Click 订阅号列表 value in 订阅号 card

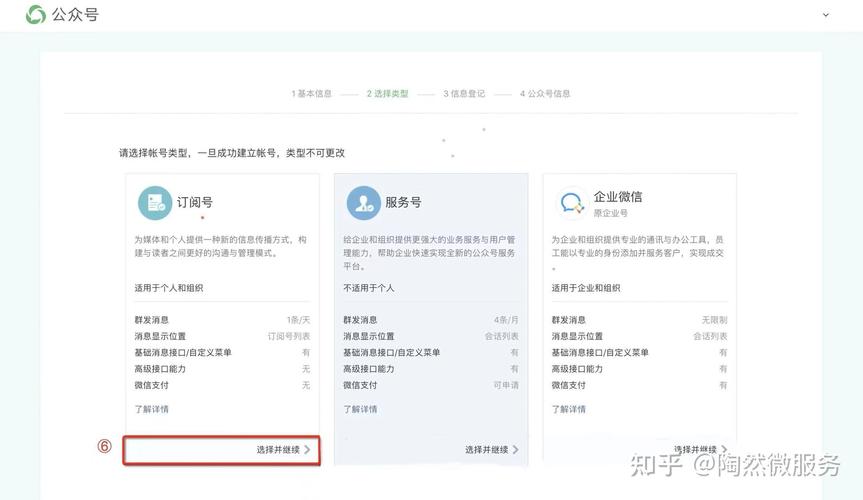click(289, 336)
